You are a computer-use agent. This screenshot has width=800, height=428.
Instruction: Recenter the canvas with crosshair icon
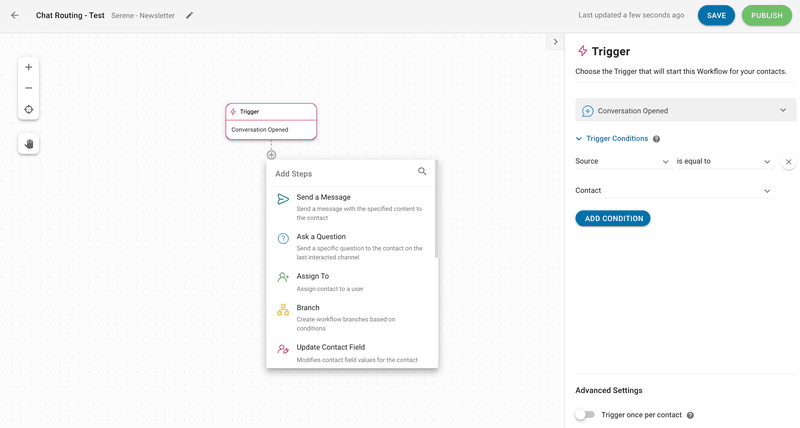pyautogui.click(x=29, y=109)
